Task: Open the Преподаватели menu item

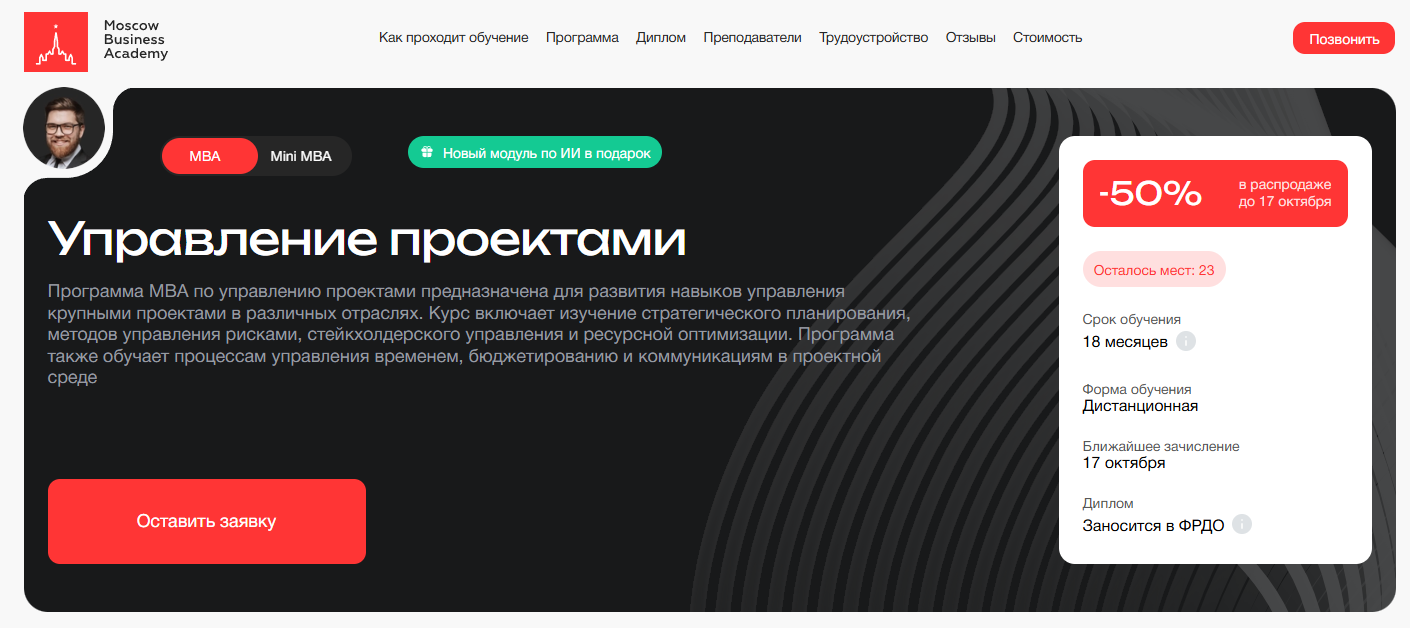Action: pyautogui.click(x=752, y=38)
